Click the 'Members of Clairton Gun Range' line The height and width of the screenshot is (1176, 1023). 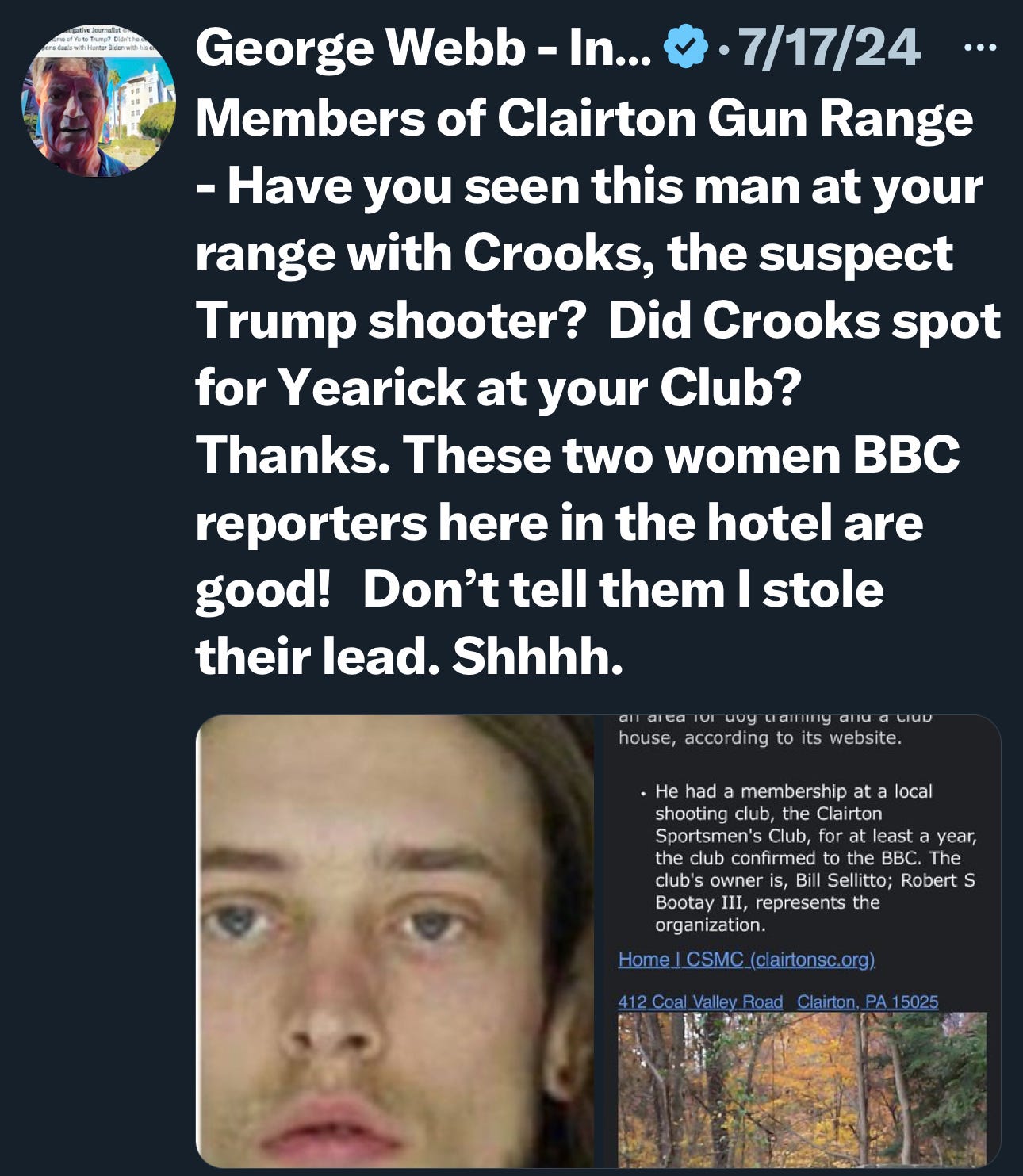pos(584,119)
